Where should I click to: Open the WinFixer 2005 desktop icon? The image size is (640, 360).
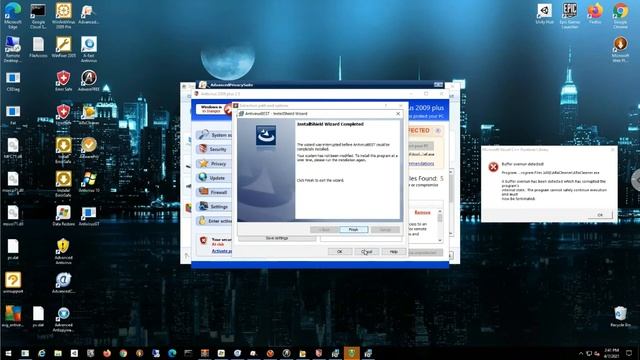[x=63, y=47]
